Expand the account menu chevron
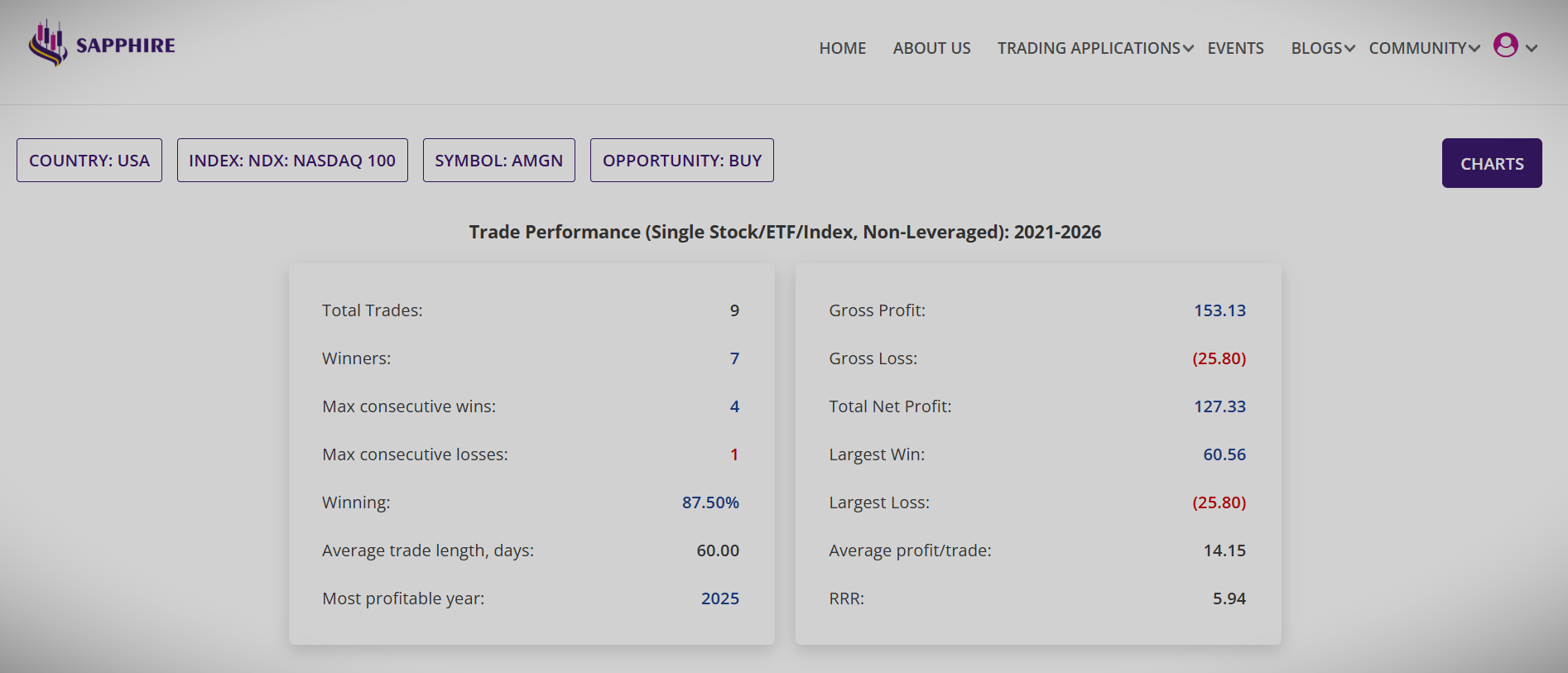This screenshot has height=673, width=1568. (1532, 49)
